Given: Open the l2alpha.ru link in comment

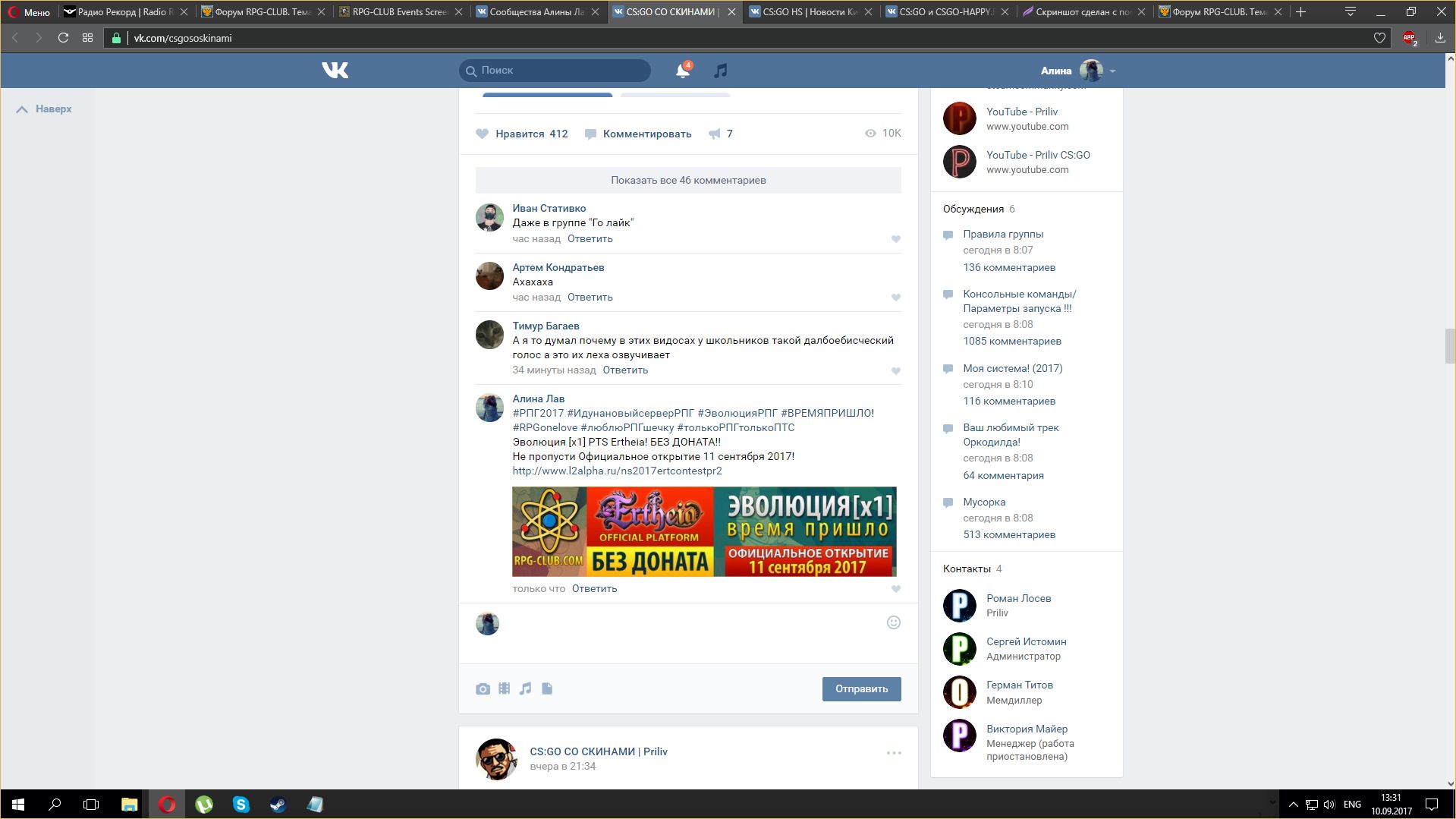Looking at the screenshot, I should tap(617, 471).
